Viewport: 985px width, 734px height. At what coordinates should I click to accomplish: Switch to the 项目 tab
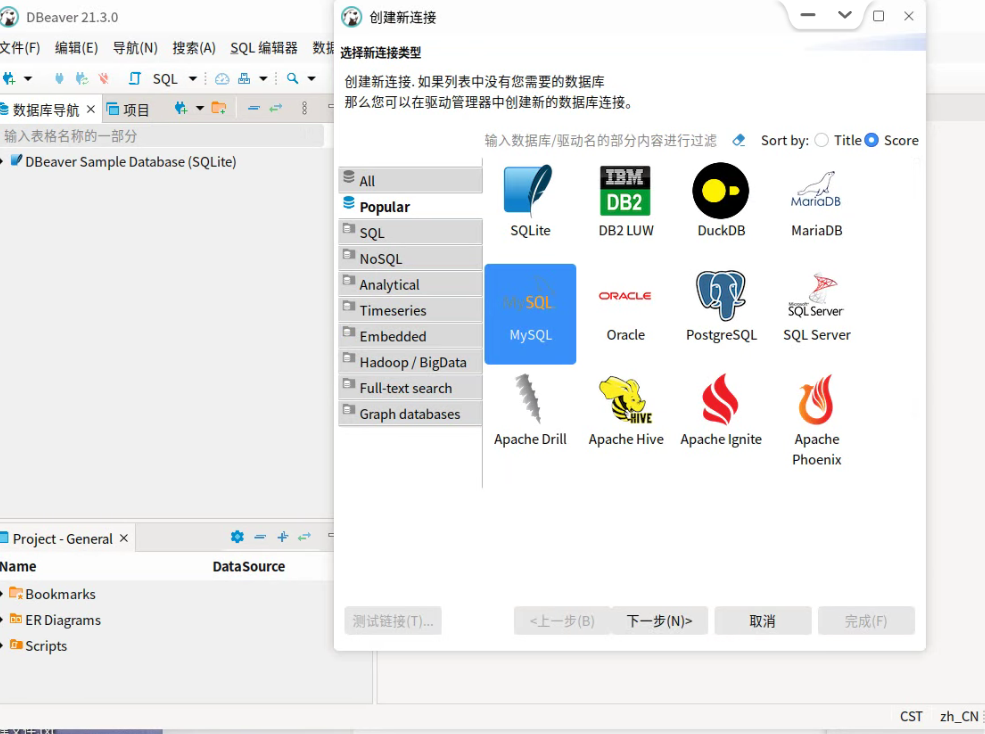(x=128, y=110)
